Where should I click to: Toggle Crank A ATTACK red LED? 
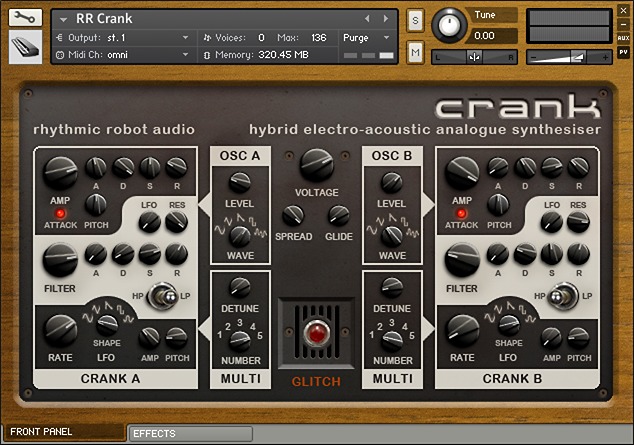coord(60,213)
